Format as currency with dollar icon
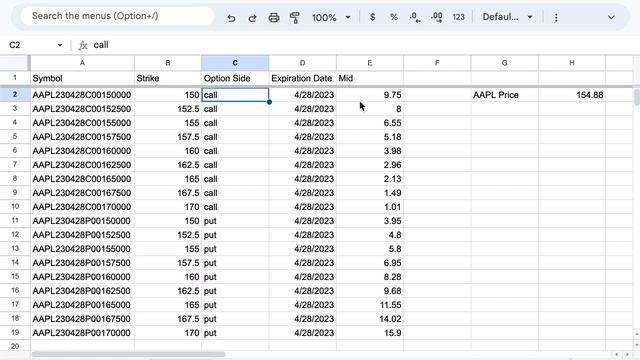This screenshot has width=640, height=360. pos(372,17)
